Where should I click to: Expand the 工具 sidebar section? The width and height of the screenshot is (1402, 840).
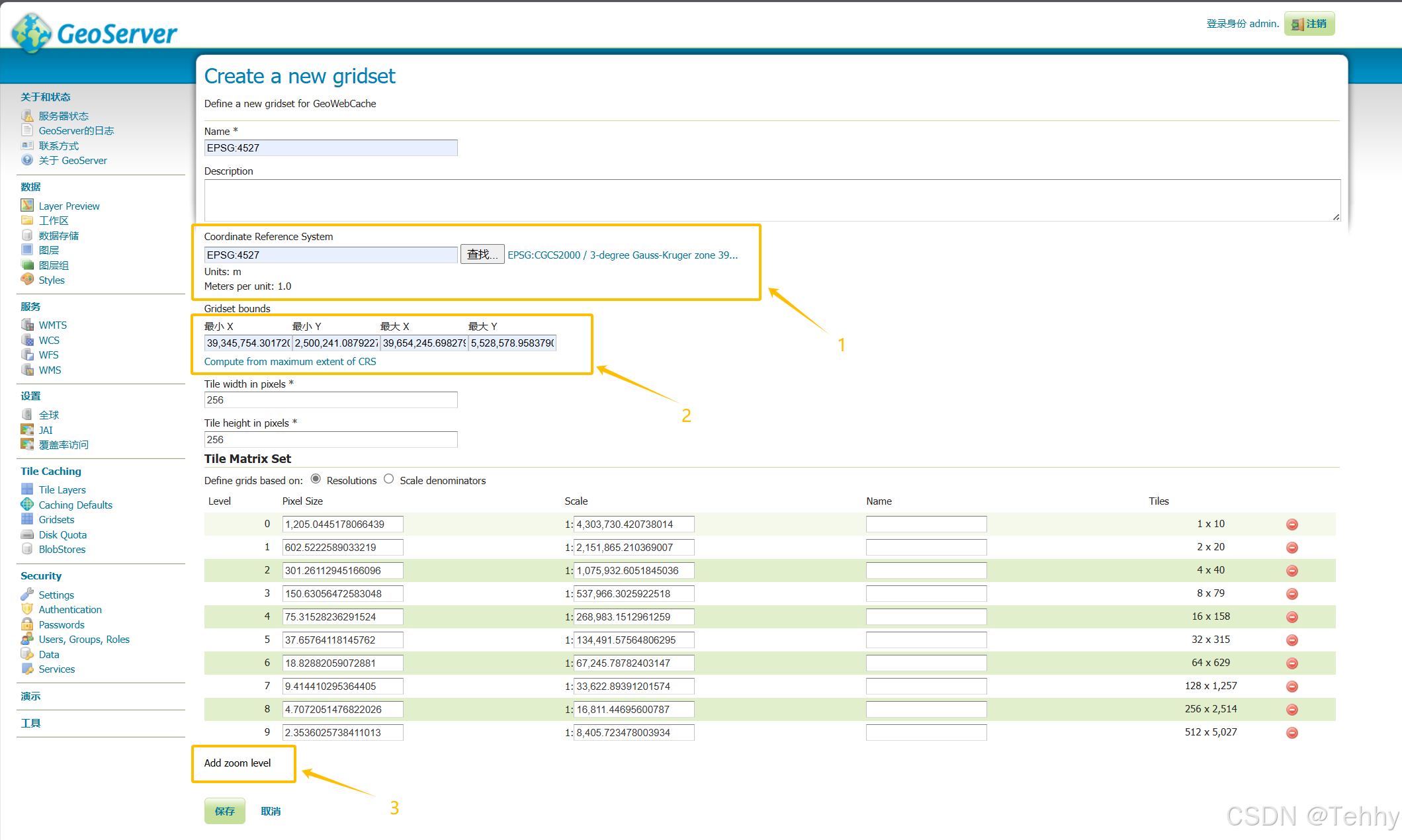point(30,723)
